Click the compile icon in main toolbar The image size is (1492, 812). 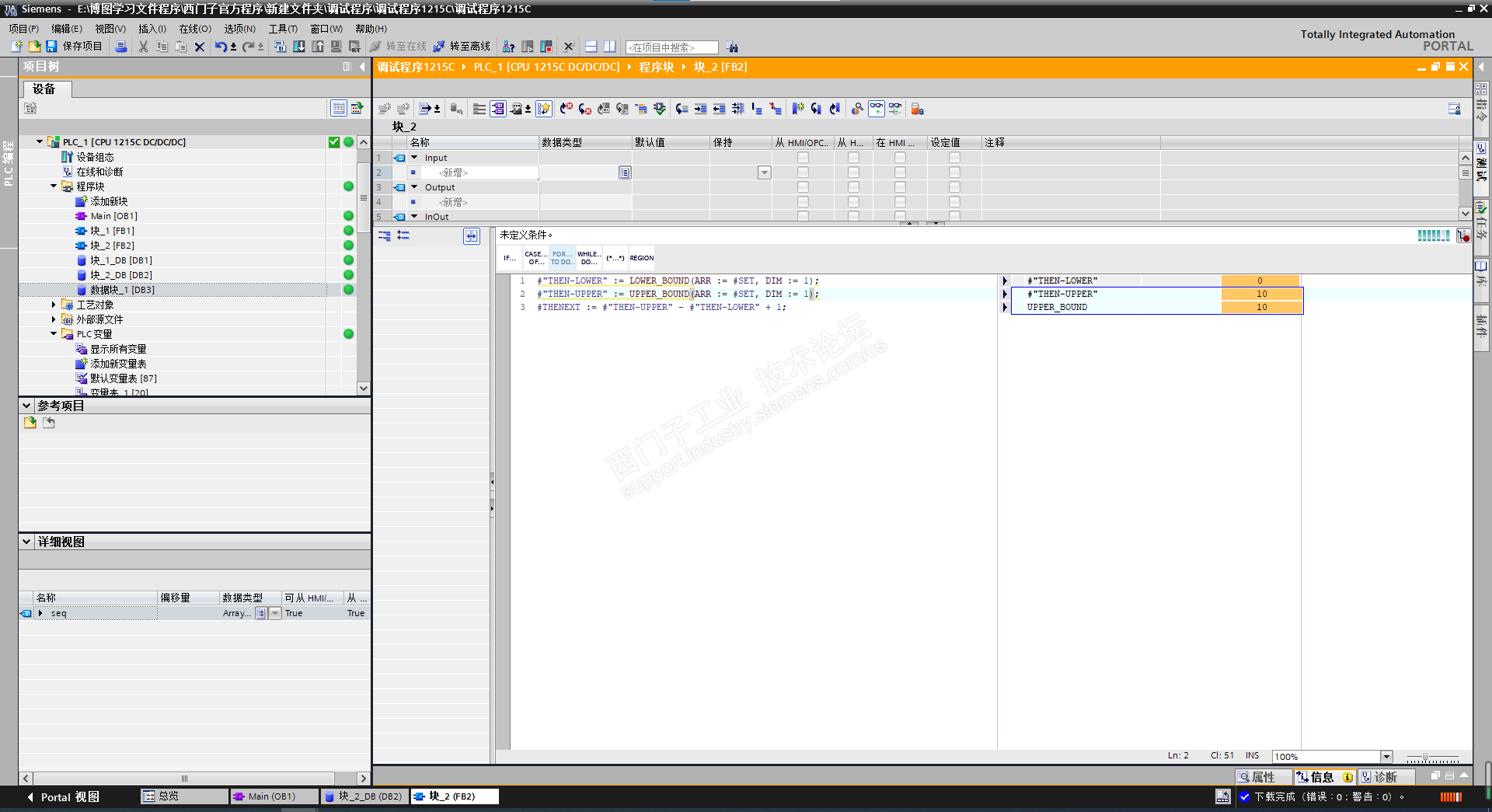click(281, 47)
